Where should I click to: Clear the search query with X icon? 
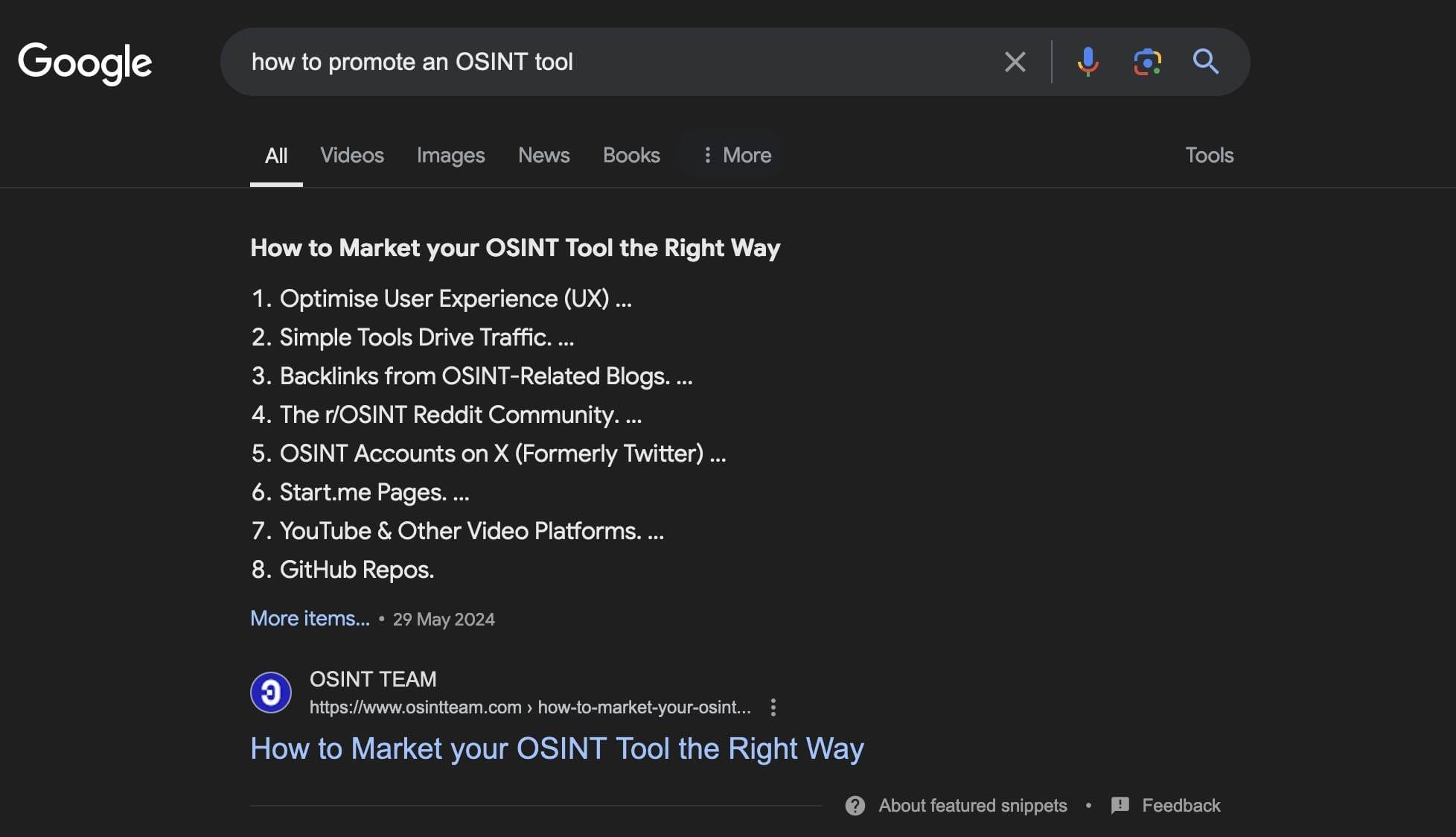coord(1015,62)
